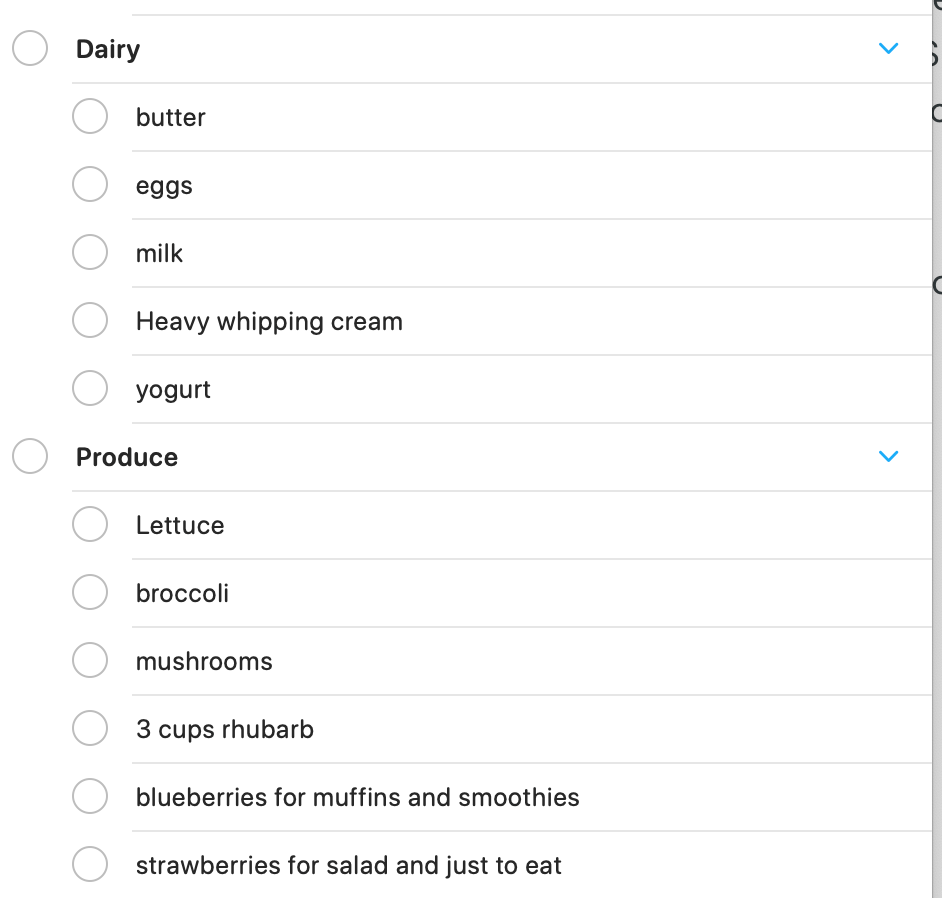Check off broccoli

[x=90, y=593]
